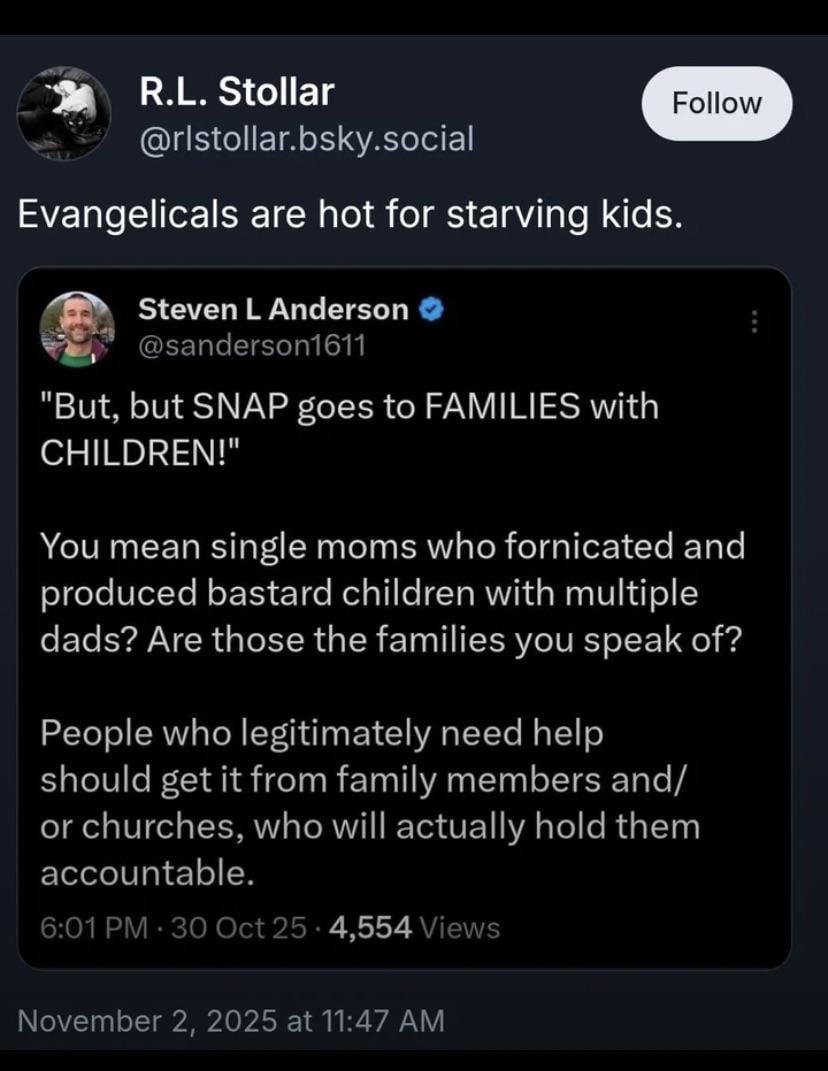Click the blue verified checkmark badge
Screen dimensions: 828x1071
coord(432,311)
